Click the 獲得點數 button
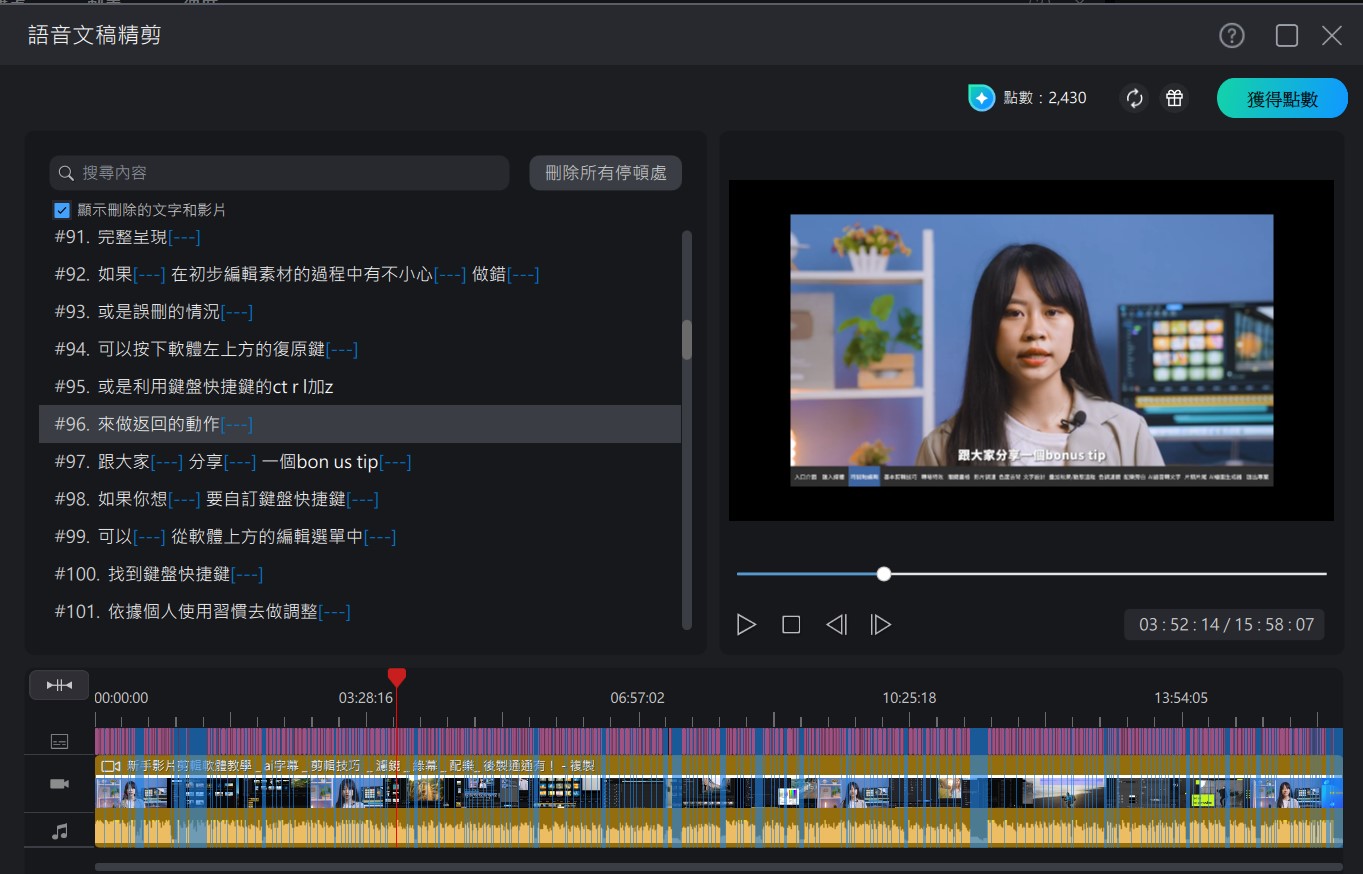The image size is (1363, 874). (x=1281, y=99)
